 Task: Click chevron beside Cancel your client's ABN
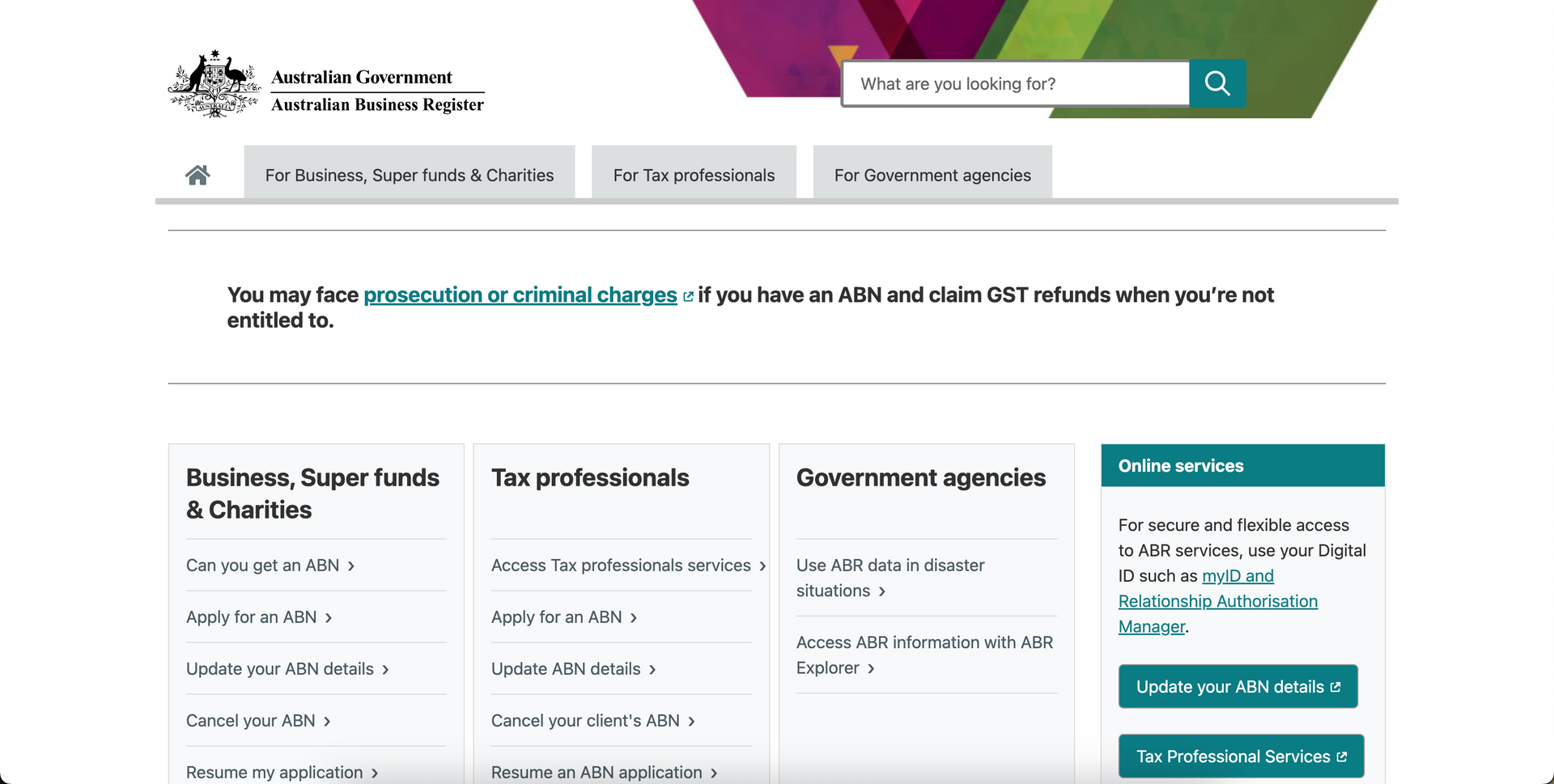[692, 722]
